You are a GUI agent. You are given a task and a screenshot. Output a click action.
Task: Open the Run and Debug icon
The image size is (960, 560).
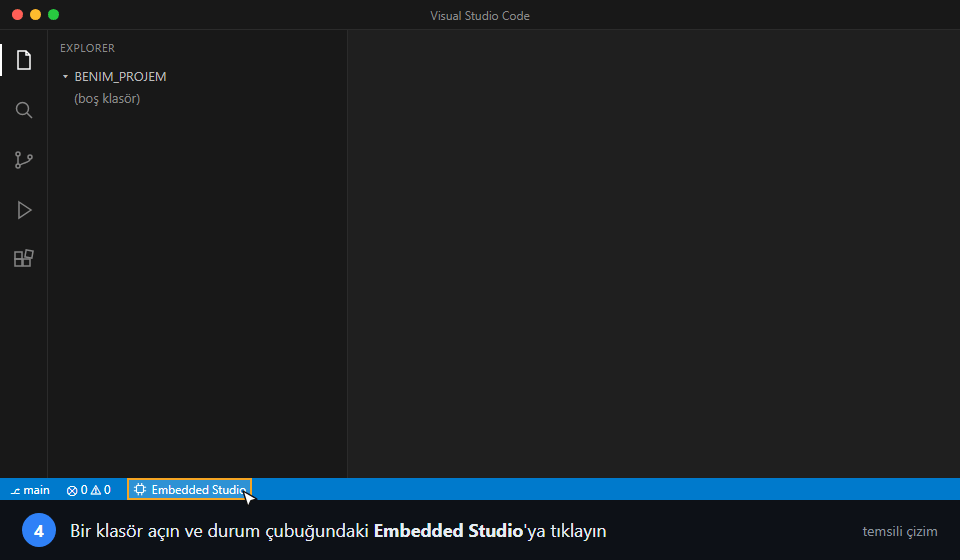[24, 210]
